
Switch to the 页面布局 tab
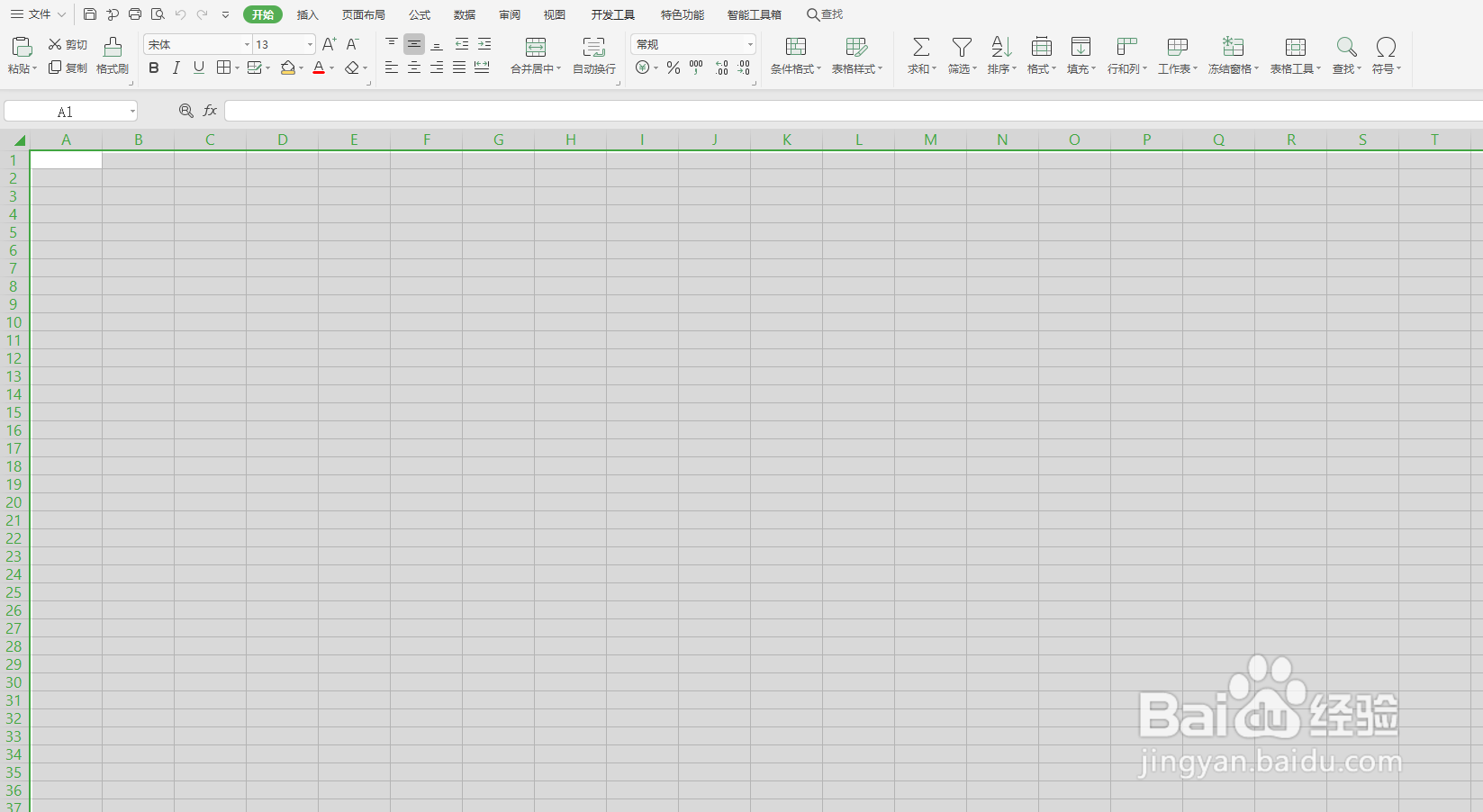click(363, 14)
